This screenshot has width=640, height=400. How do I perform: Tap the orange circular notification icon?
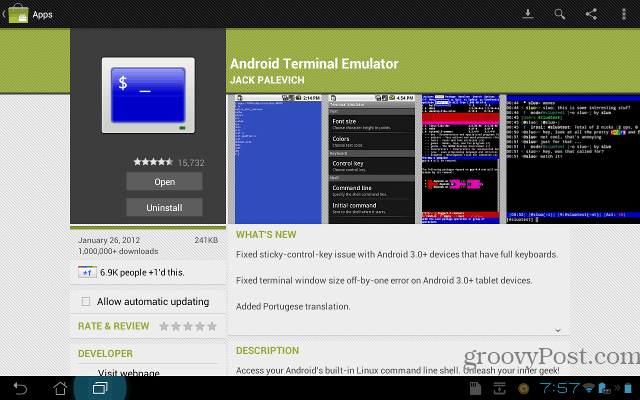[x=524, y=389]
